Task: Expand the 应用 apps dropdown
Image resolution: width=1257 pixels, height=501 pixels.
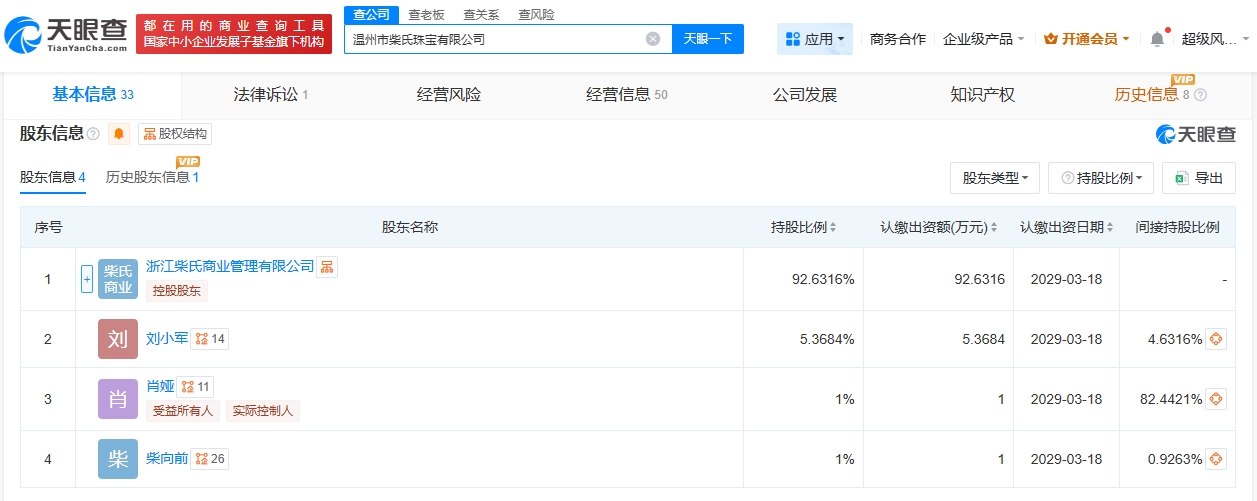Action: coord(814,39)
